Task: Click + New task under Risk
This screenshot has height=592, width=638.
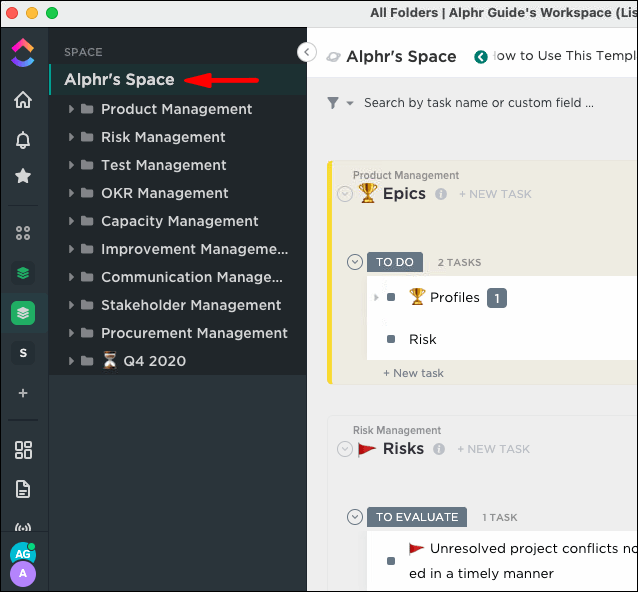Action: 413,373
